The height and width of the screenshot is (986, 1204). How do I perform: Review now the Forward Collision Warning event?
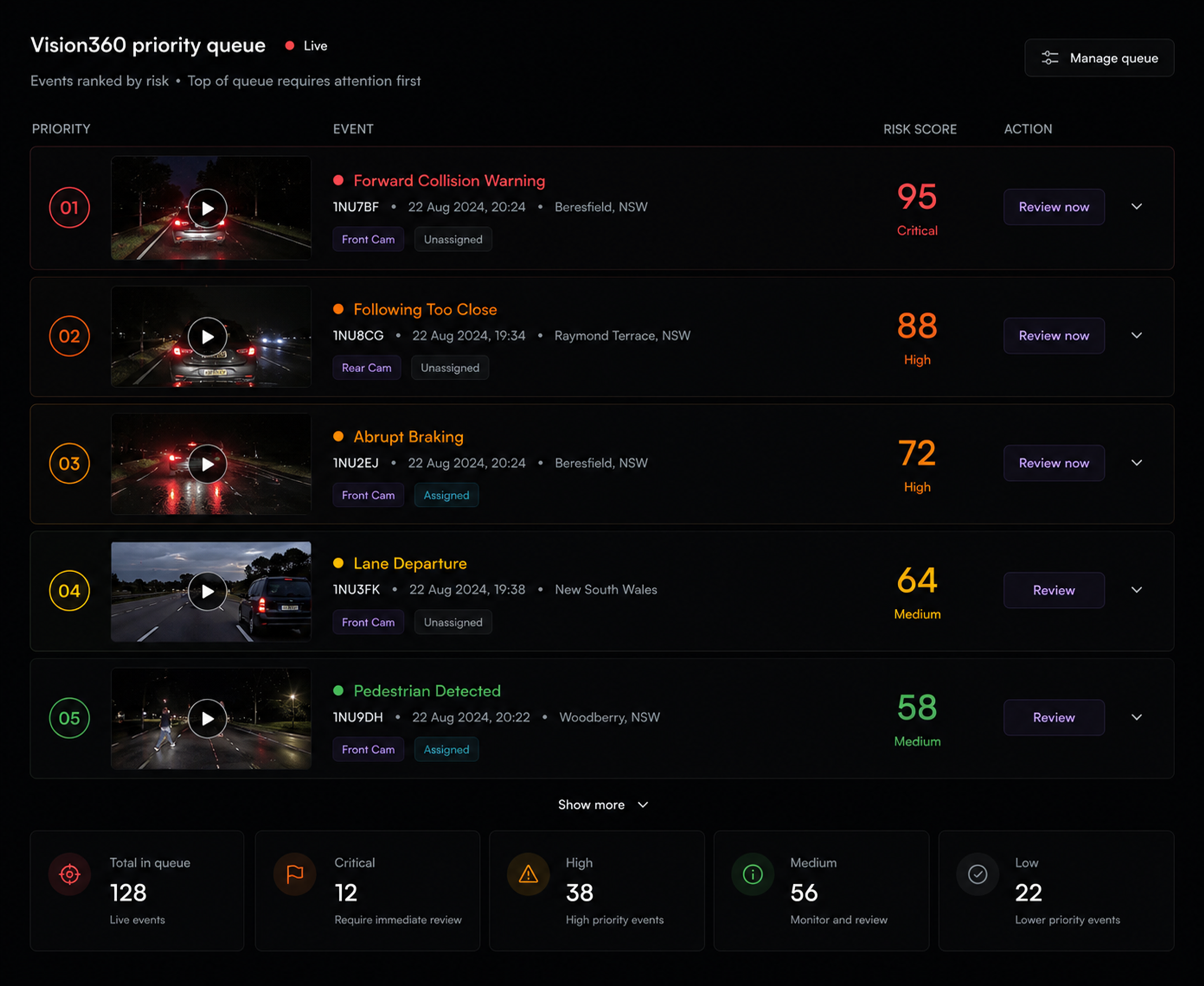1054,207
